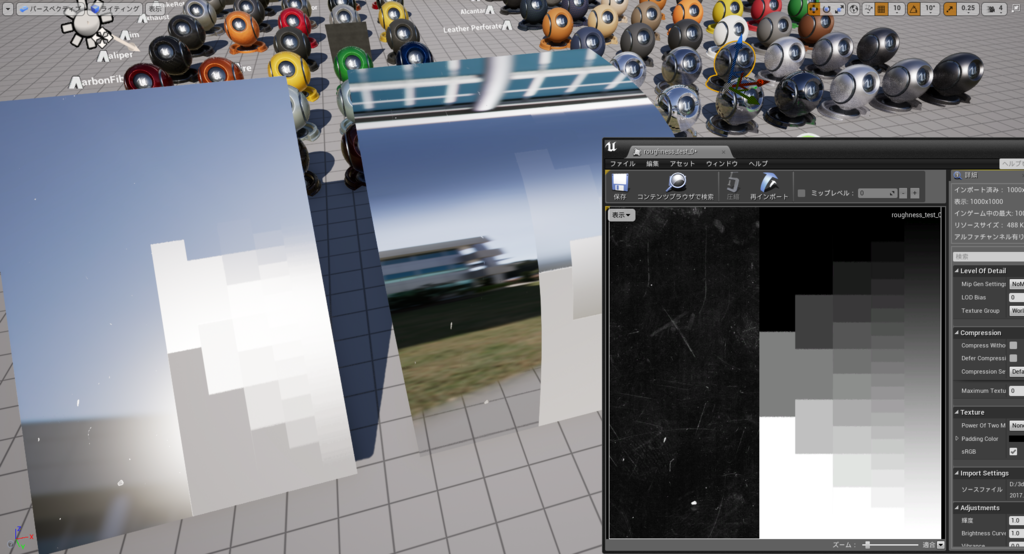Click the 輝度 brightness value field

pyautogui.click(x=1017, y=521)
